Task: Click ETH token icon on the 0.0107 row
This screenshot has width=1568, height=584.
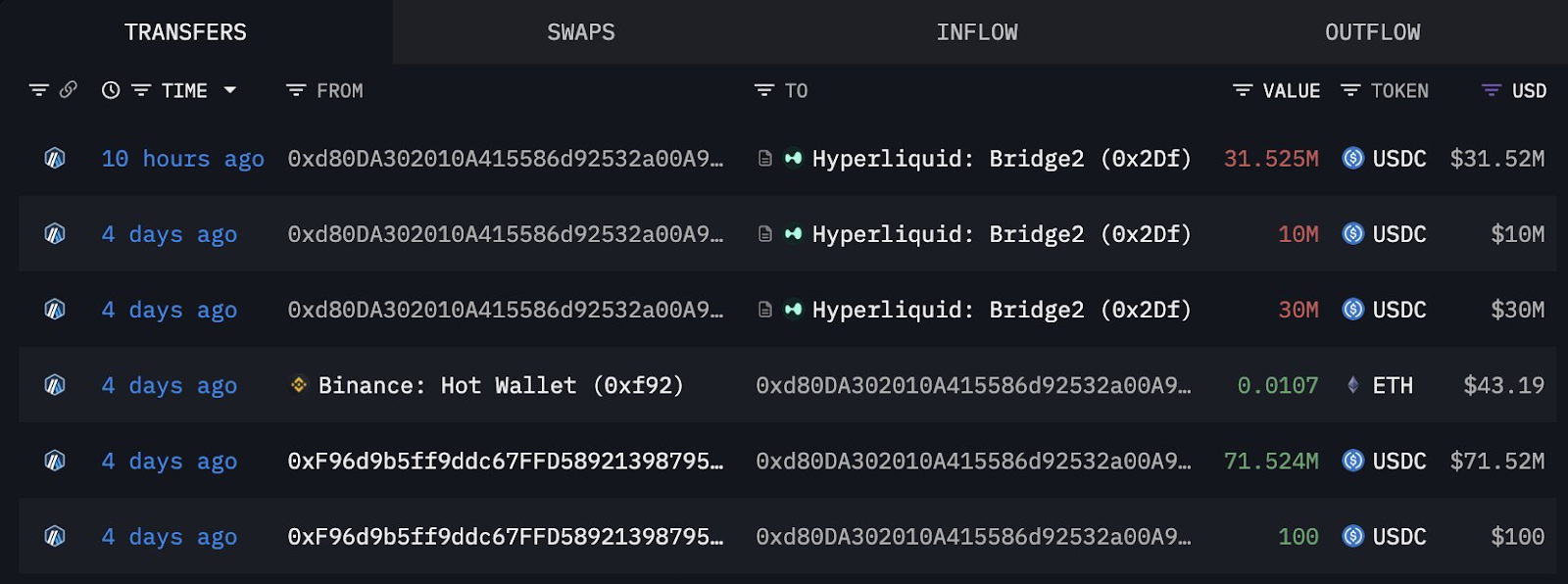Action: pos(1352,385)
